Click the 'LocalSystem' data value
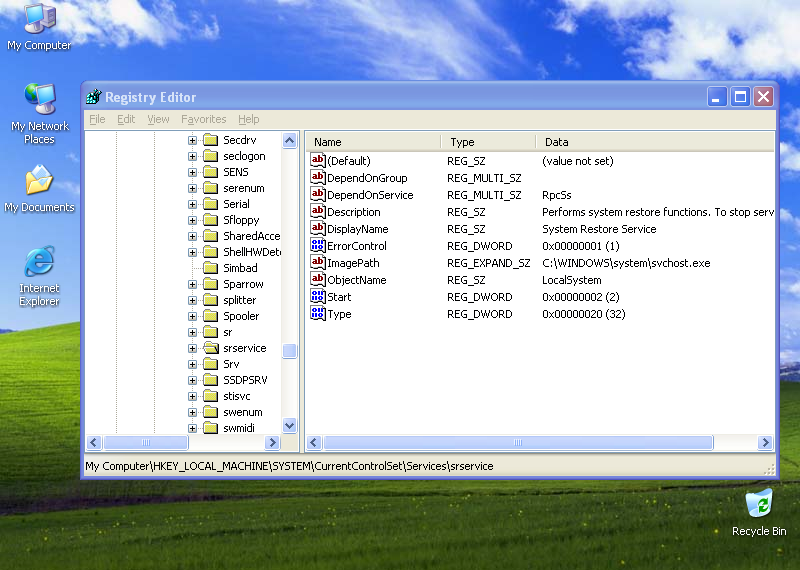 [x=571, y=280]
